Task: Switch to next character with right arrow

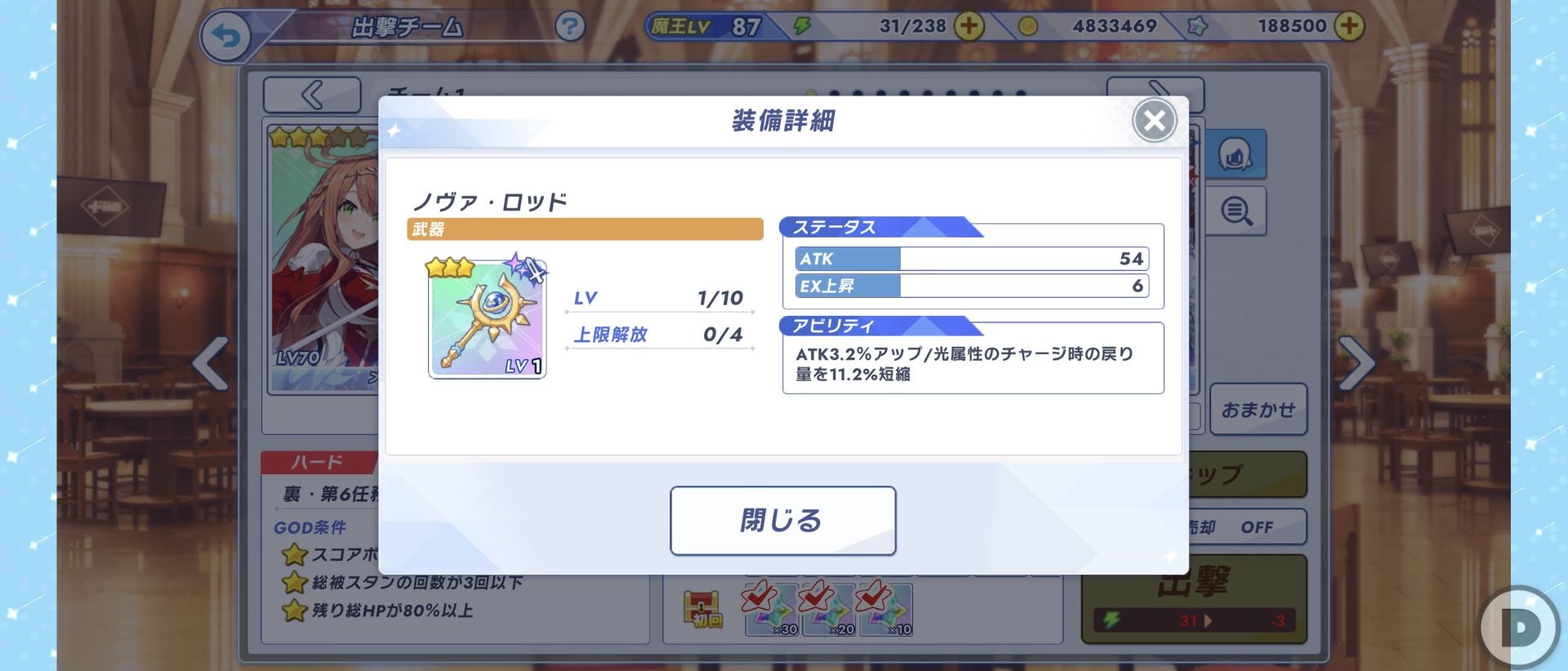Action: [1356, 362]
